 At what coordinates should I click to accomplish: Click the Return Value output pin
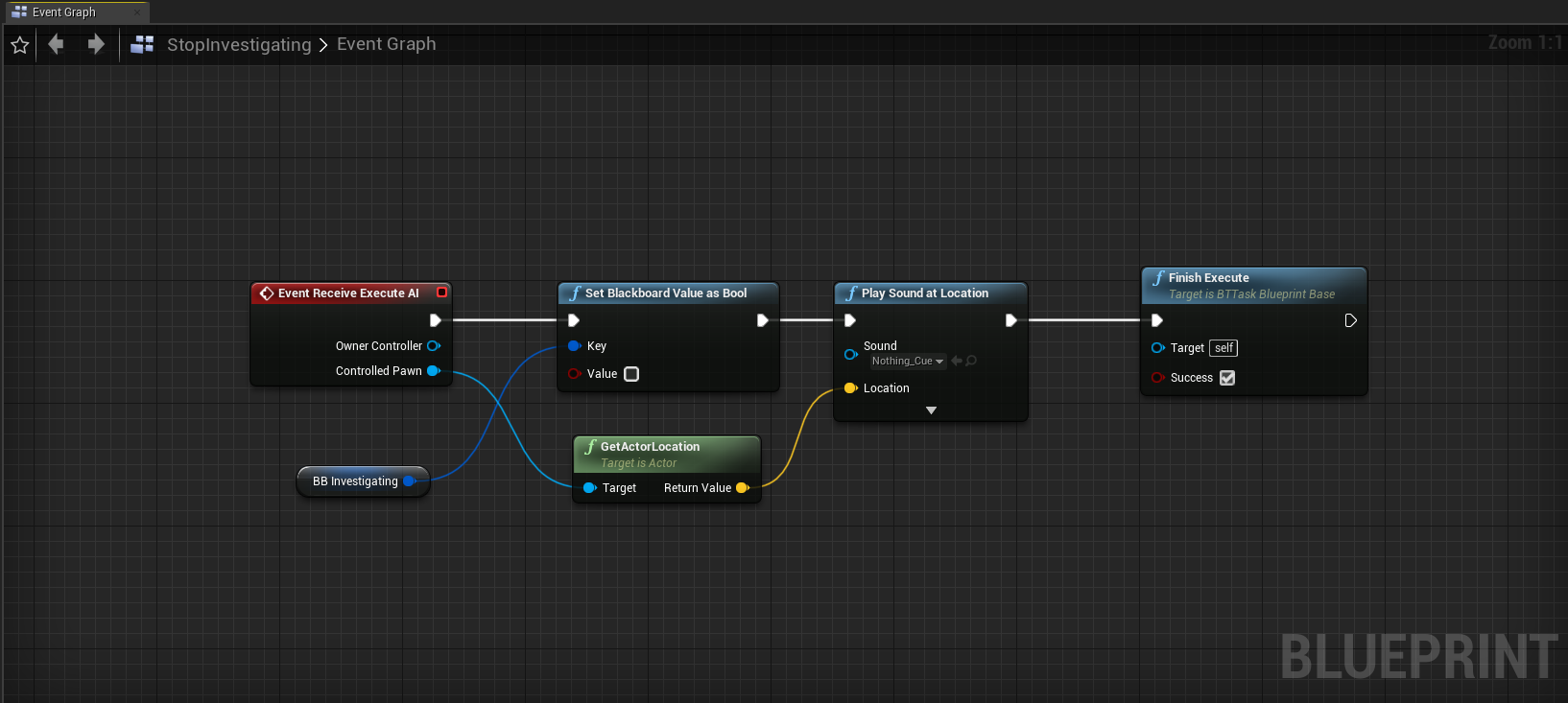pyautogui.click(x=742, y=488)
